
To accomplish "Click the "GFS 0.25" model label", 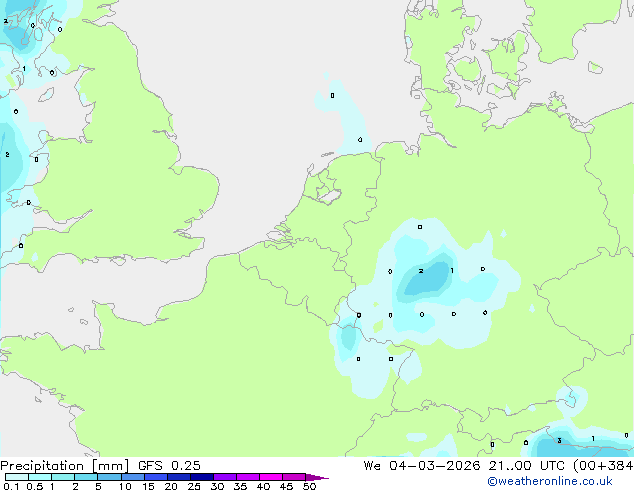I will pyautogui.click(x=169, y=466).
